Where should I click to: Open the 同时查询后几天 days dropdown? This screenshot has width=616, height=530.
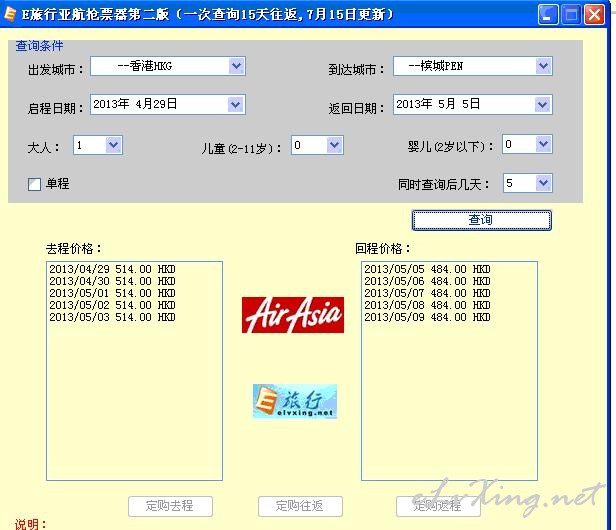click(x=543, y=183)
